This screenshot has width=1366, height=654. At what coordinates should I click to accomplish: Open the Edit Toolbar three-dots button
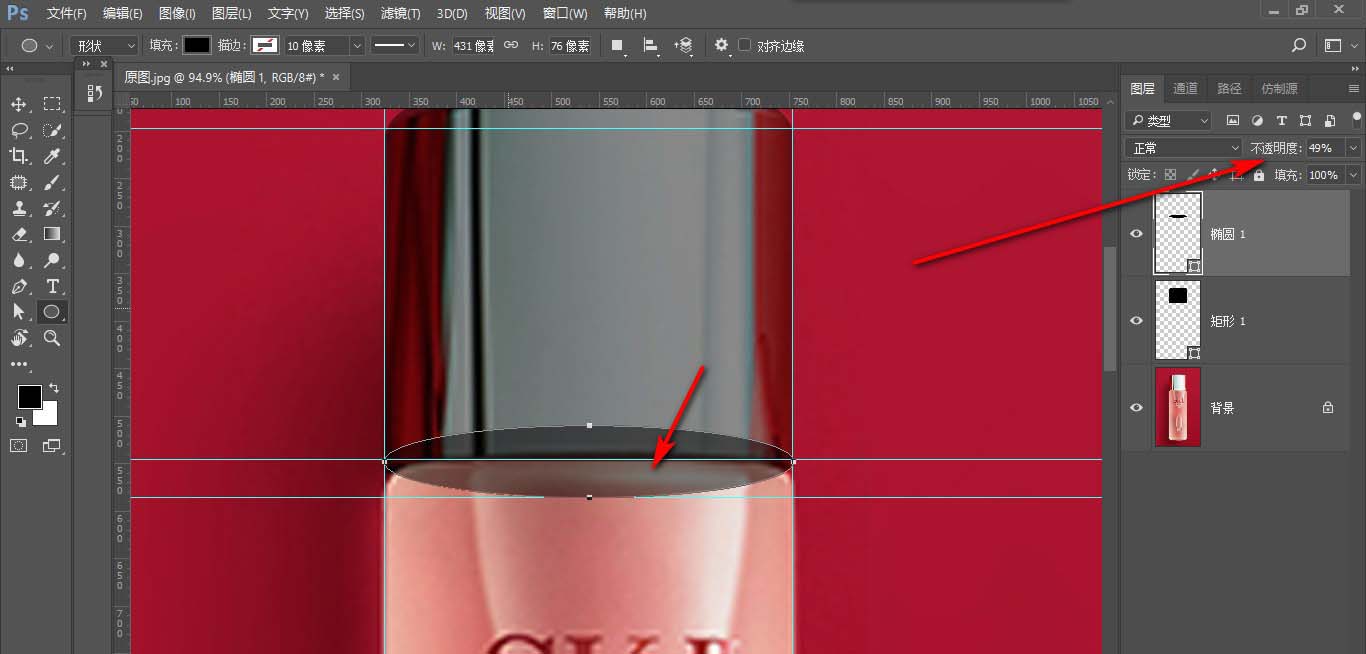pos(19,365)
